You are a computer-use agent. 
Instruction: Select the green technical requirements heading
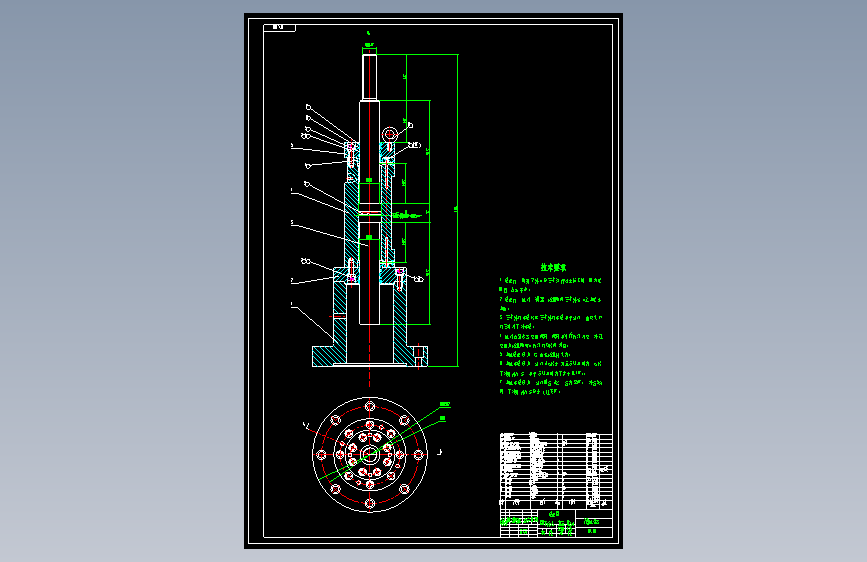[553, 268]
